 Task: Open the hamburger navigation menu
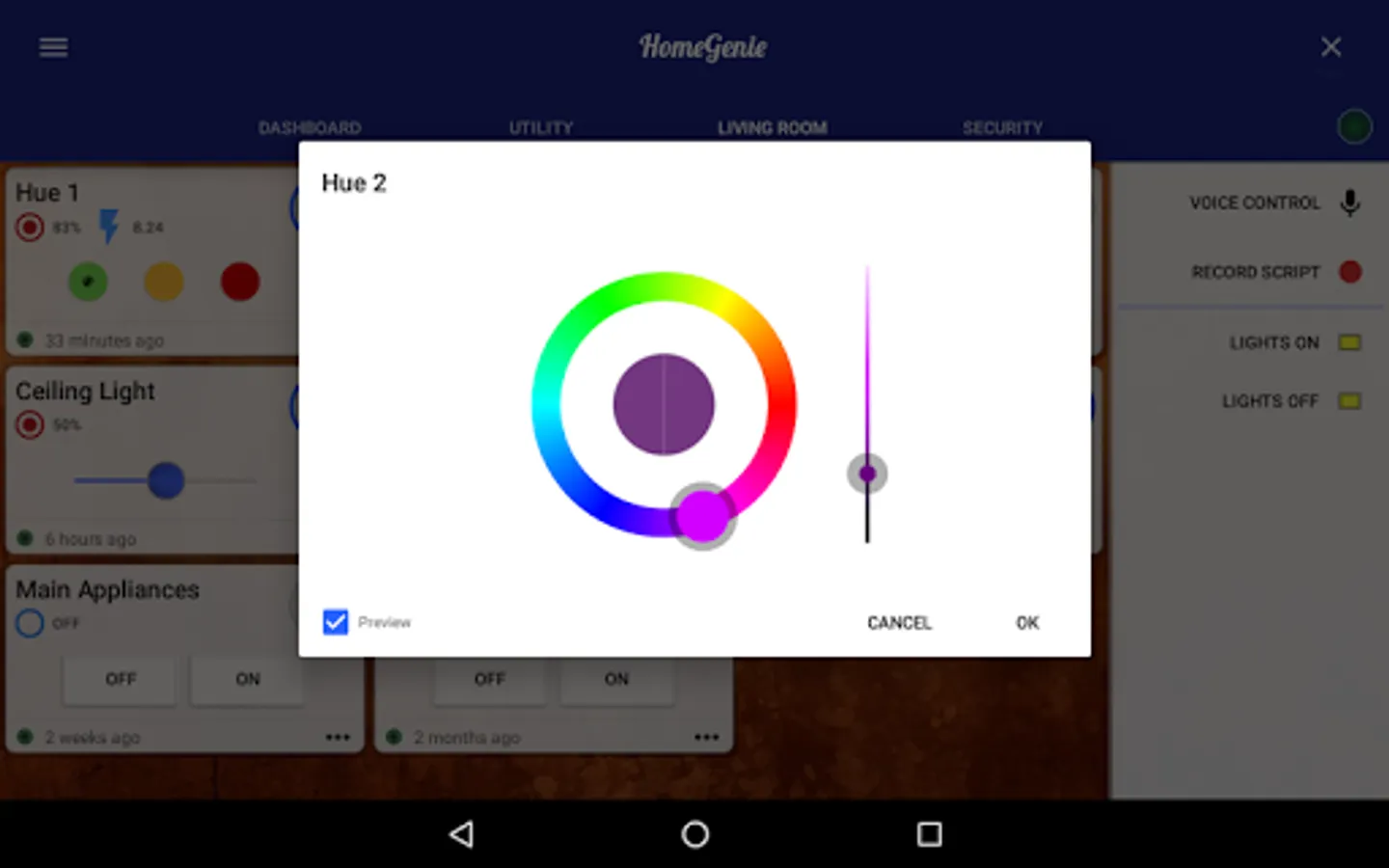pos(53,47)
